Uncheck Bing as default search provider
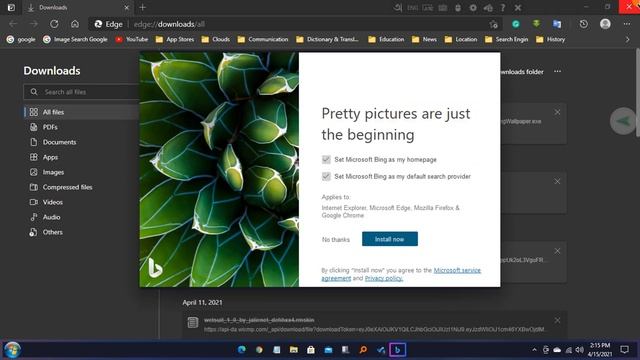The height and width of the screenshot is (360, 640). point(326,176)
